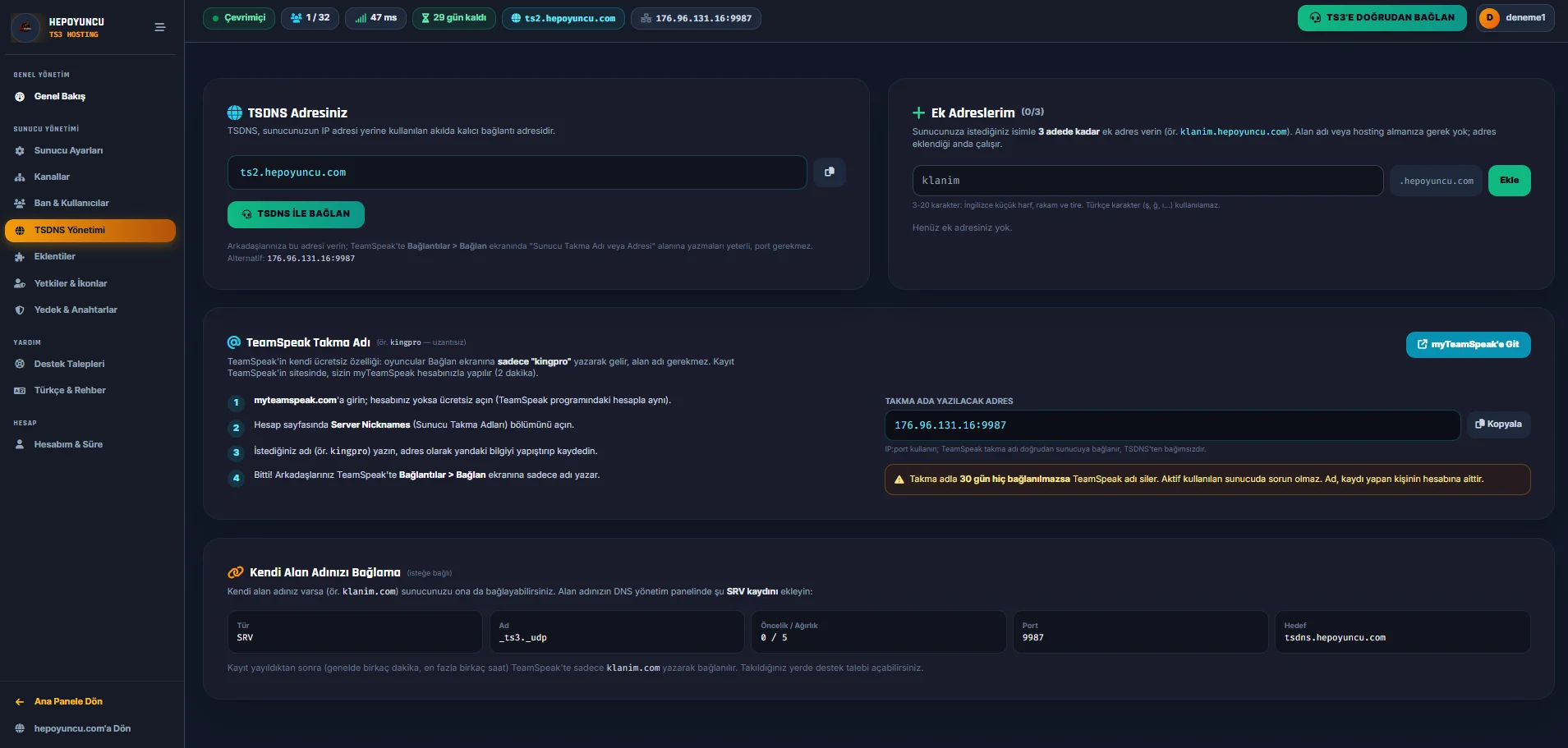Open the deneme1 user account menu
1568x748 pixels.
click(x=1515, y=18)
